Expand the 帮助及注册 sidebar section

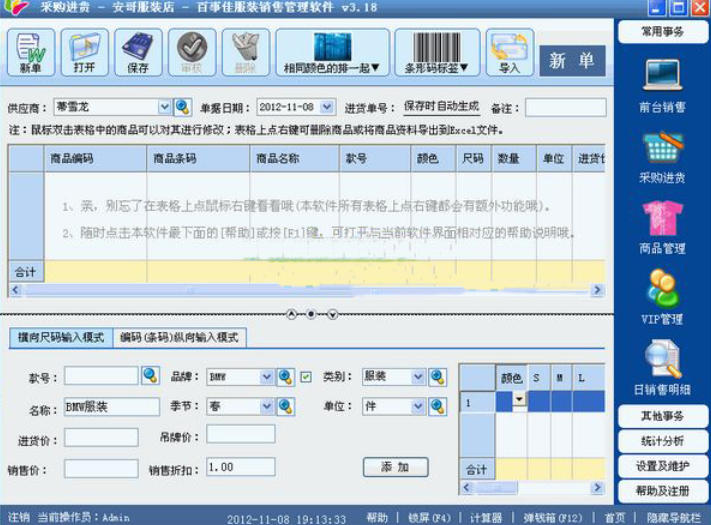662,491
